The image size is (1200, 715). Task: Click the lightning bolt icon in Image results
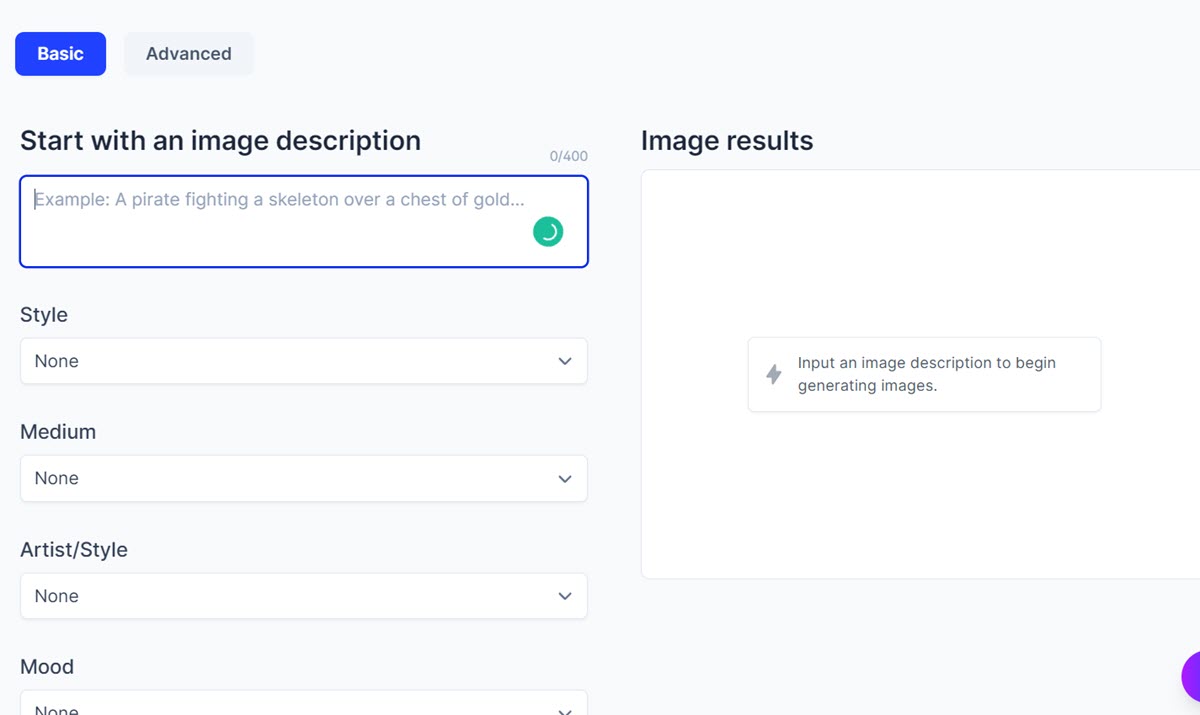[774, 374]
